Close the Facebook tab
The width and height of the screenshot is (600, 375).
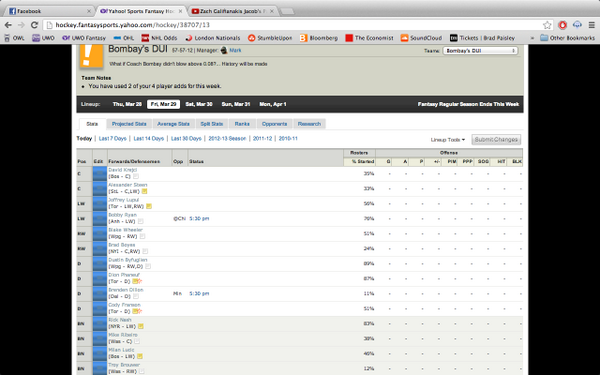click(x=89, y=11)
